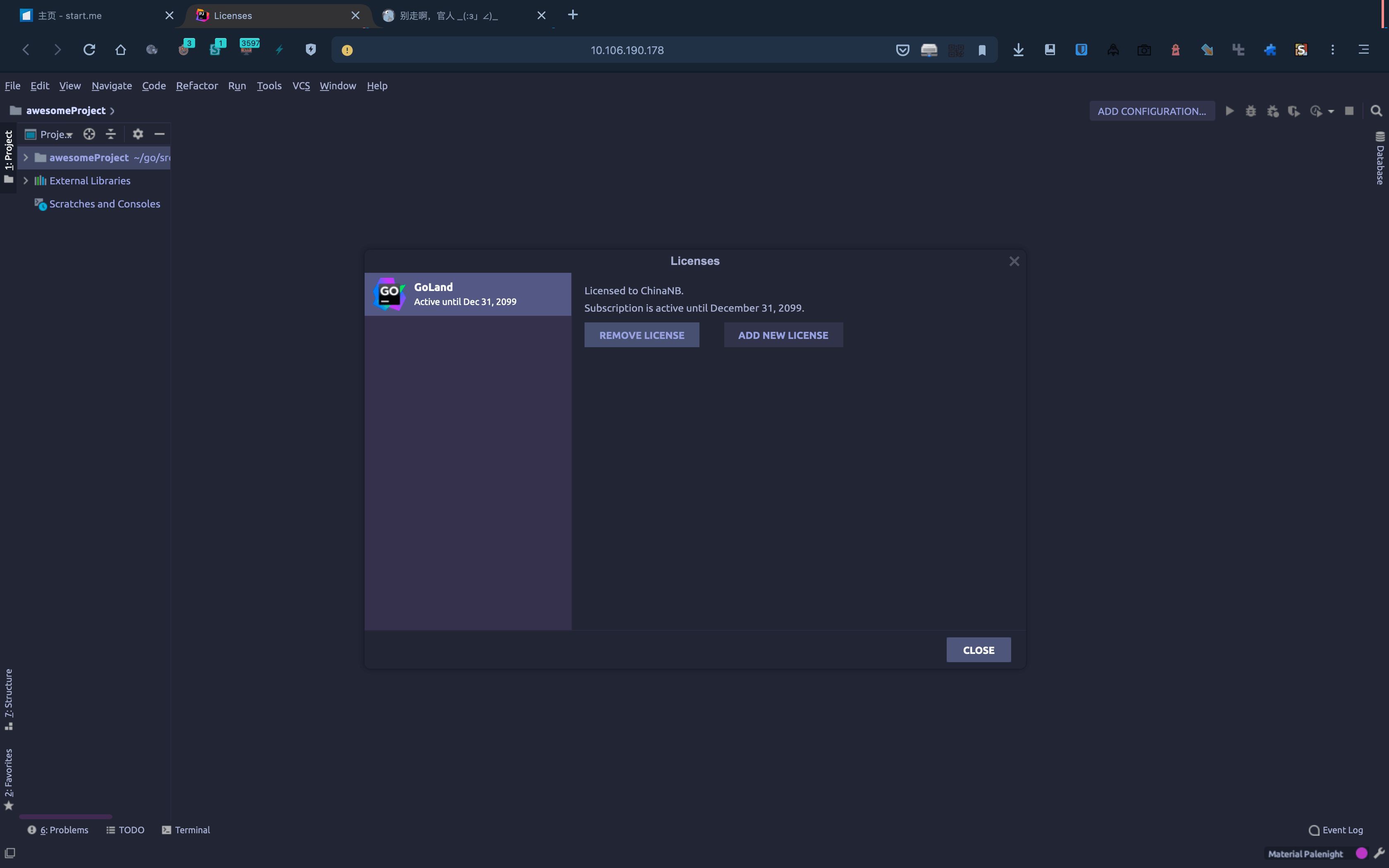Open Event Log in status bar

pyautogui.click(x=1336, y=830)
